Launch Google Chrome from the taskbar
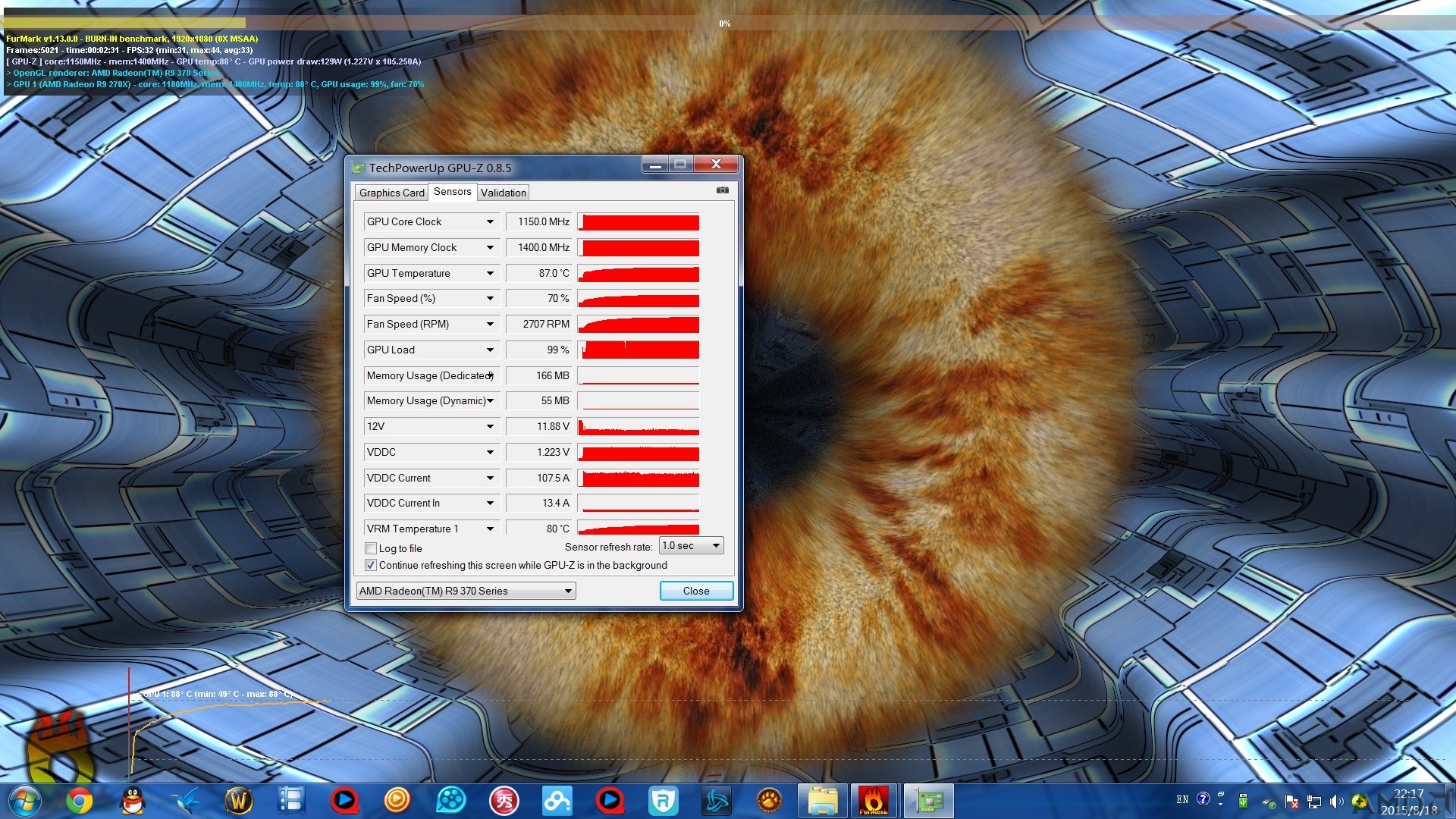Screen dimensions: 1456x819 [x=79, y=801]
